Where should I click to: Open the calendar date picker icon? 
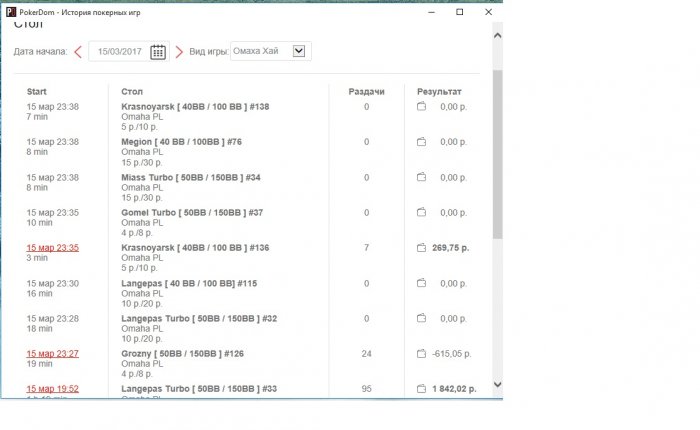158,52
